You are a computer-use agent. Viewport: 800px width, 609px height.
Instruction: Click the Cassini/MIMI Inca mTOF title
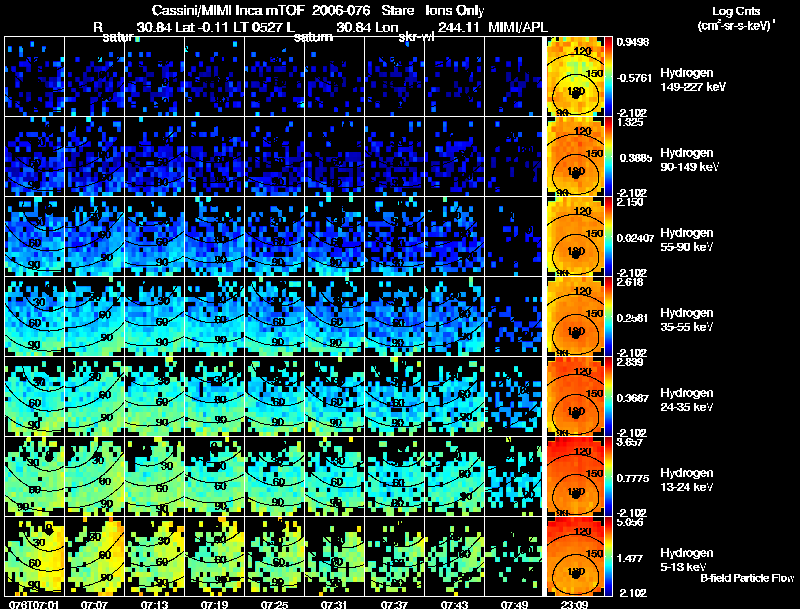[x=228, y=10]
